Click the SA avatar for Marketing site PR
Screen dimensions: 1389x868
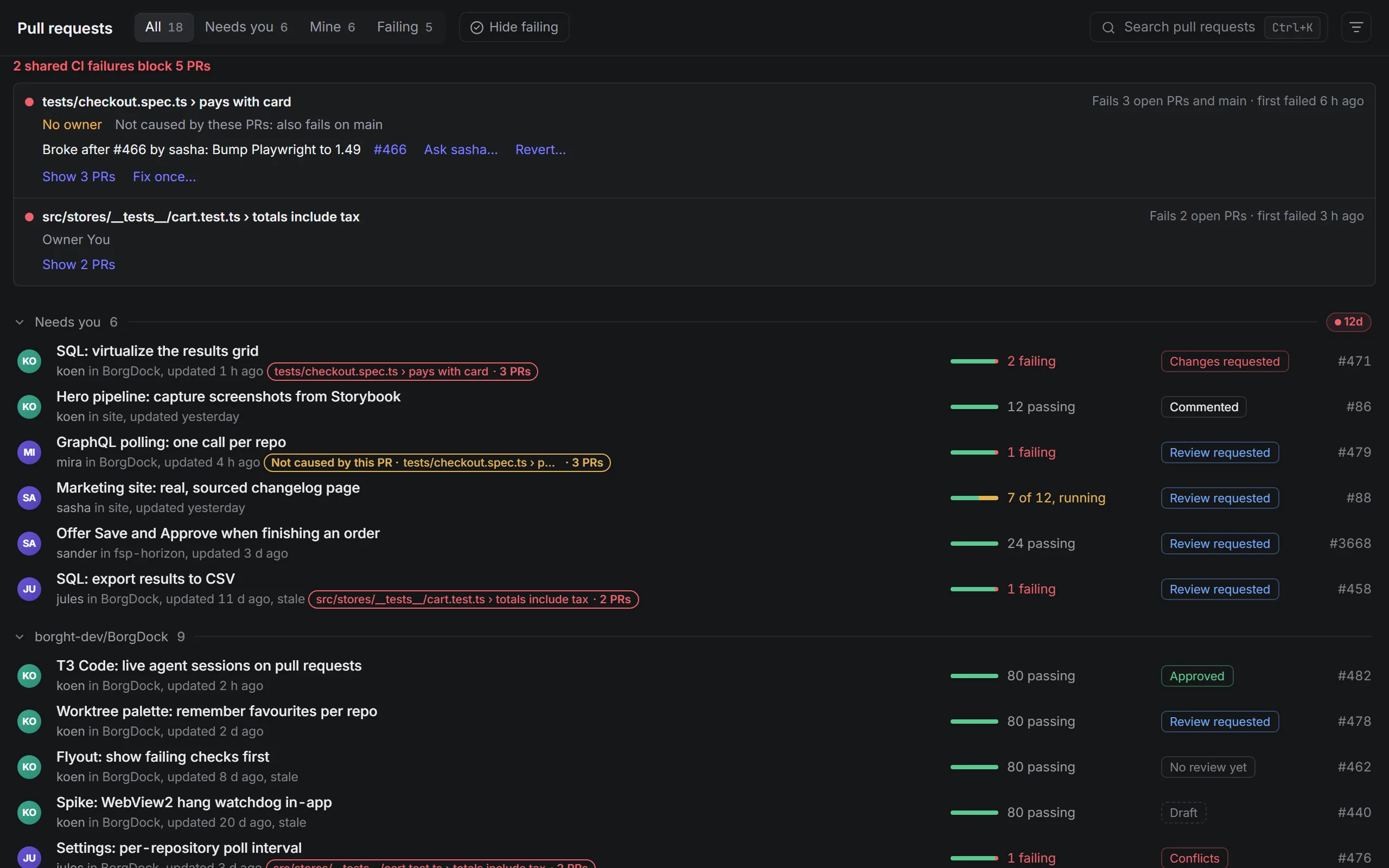point(29,497)
